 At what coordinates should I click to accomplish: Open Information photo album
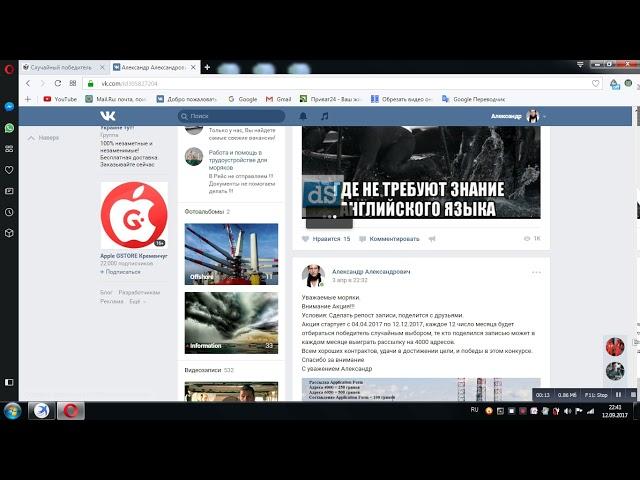(231, 323)
